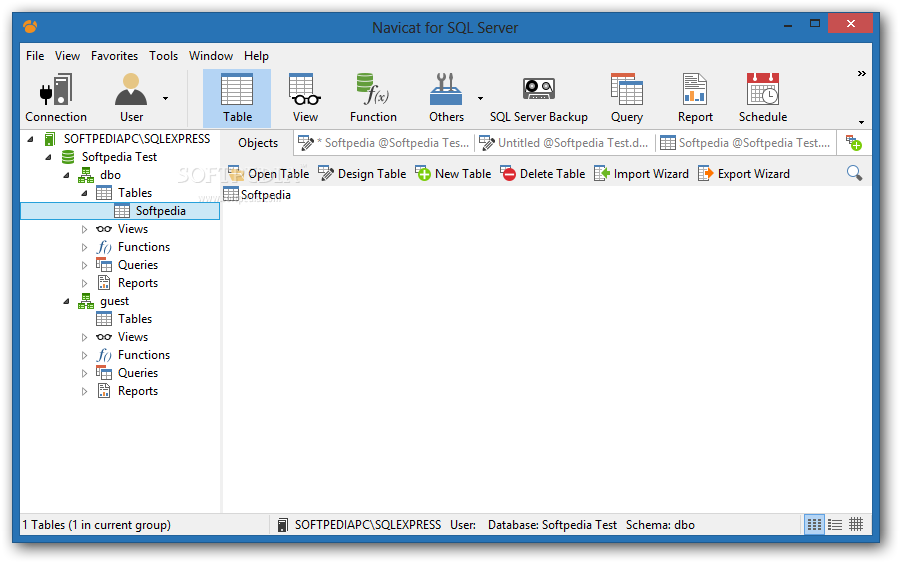
Task: Open the Window menu
Action: point(211,56)
